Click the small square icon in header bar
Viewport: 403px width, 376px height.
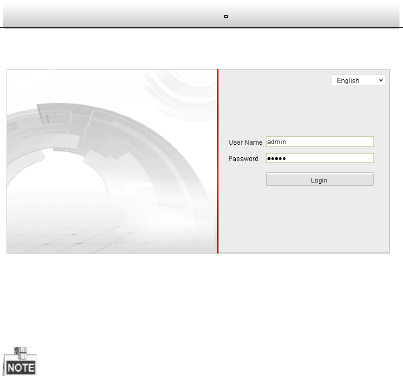pyautogui.click(x=226, y=16)
